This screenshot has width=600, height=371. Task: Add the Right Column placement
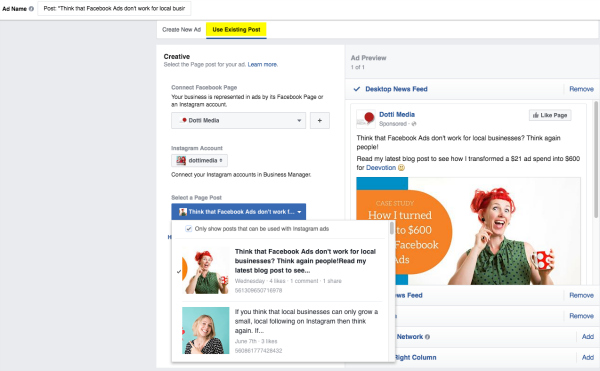coord(588,357)
